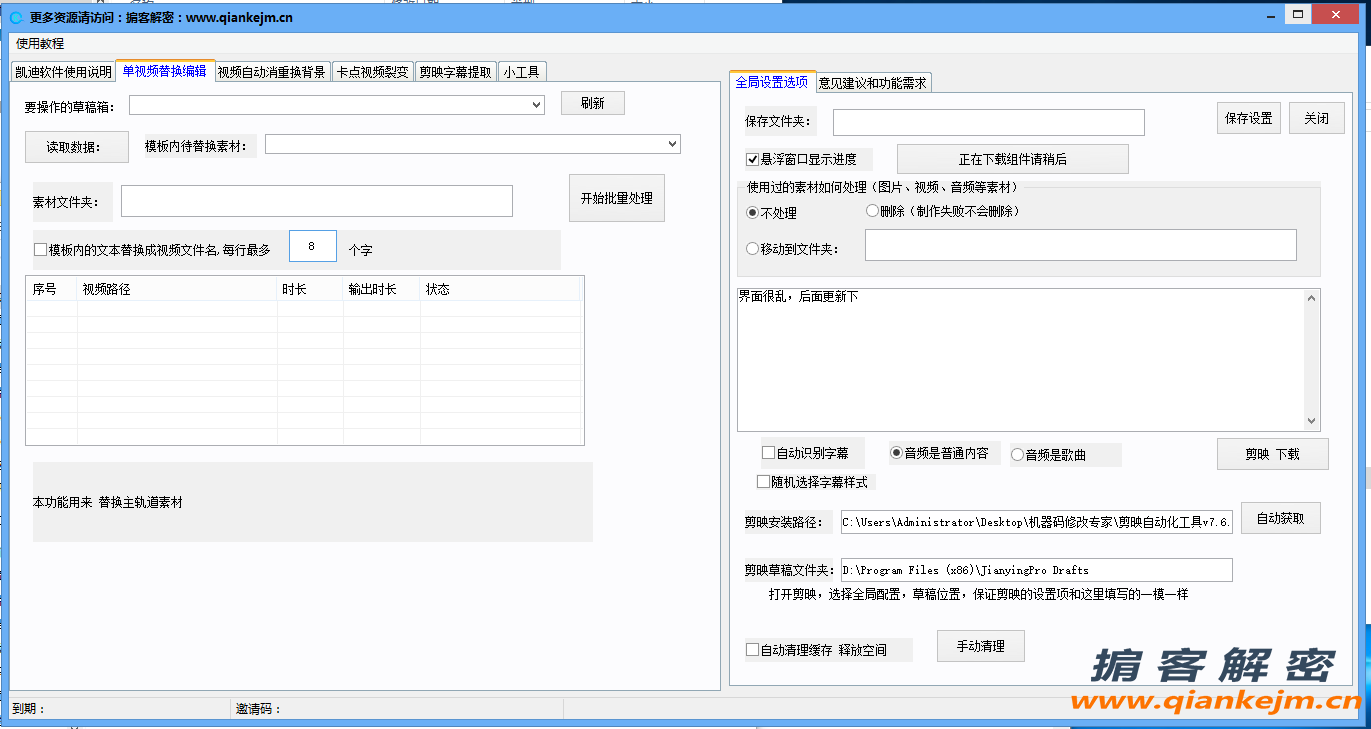This screenshot has width=1371, height=729.
Task: Select 删除（制作失败不会删除） radio option
Action: click(x=872, y=211)
